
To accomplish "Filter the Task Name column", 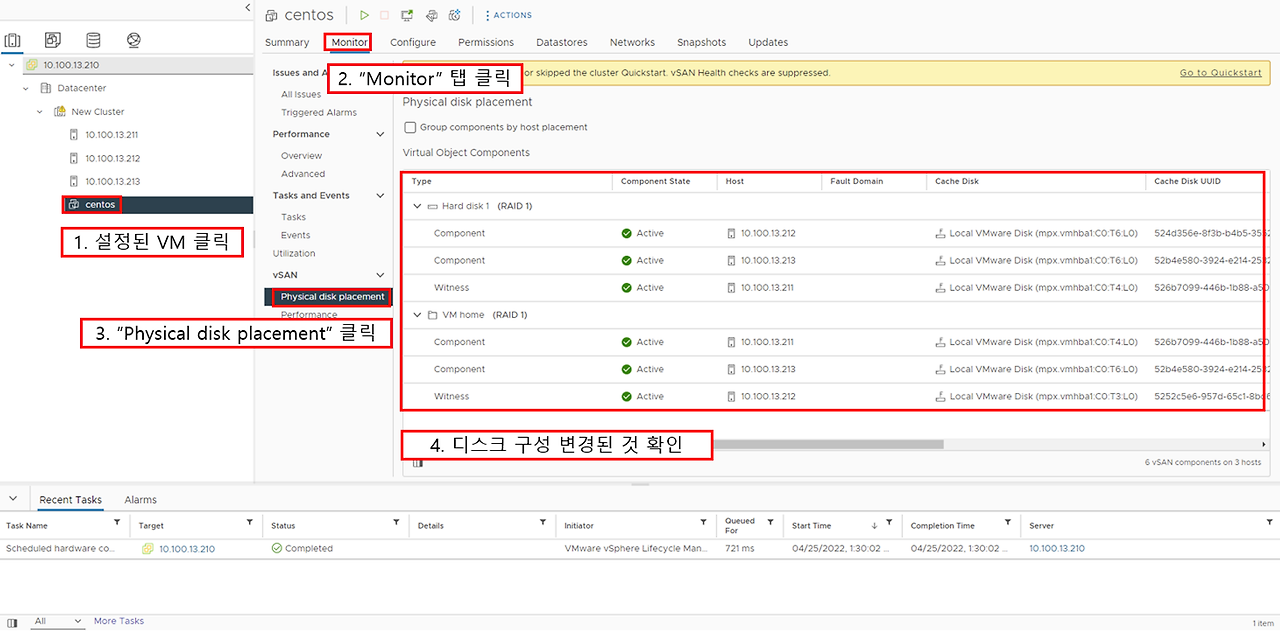I will tap(117, 523).
